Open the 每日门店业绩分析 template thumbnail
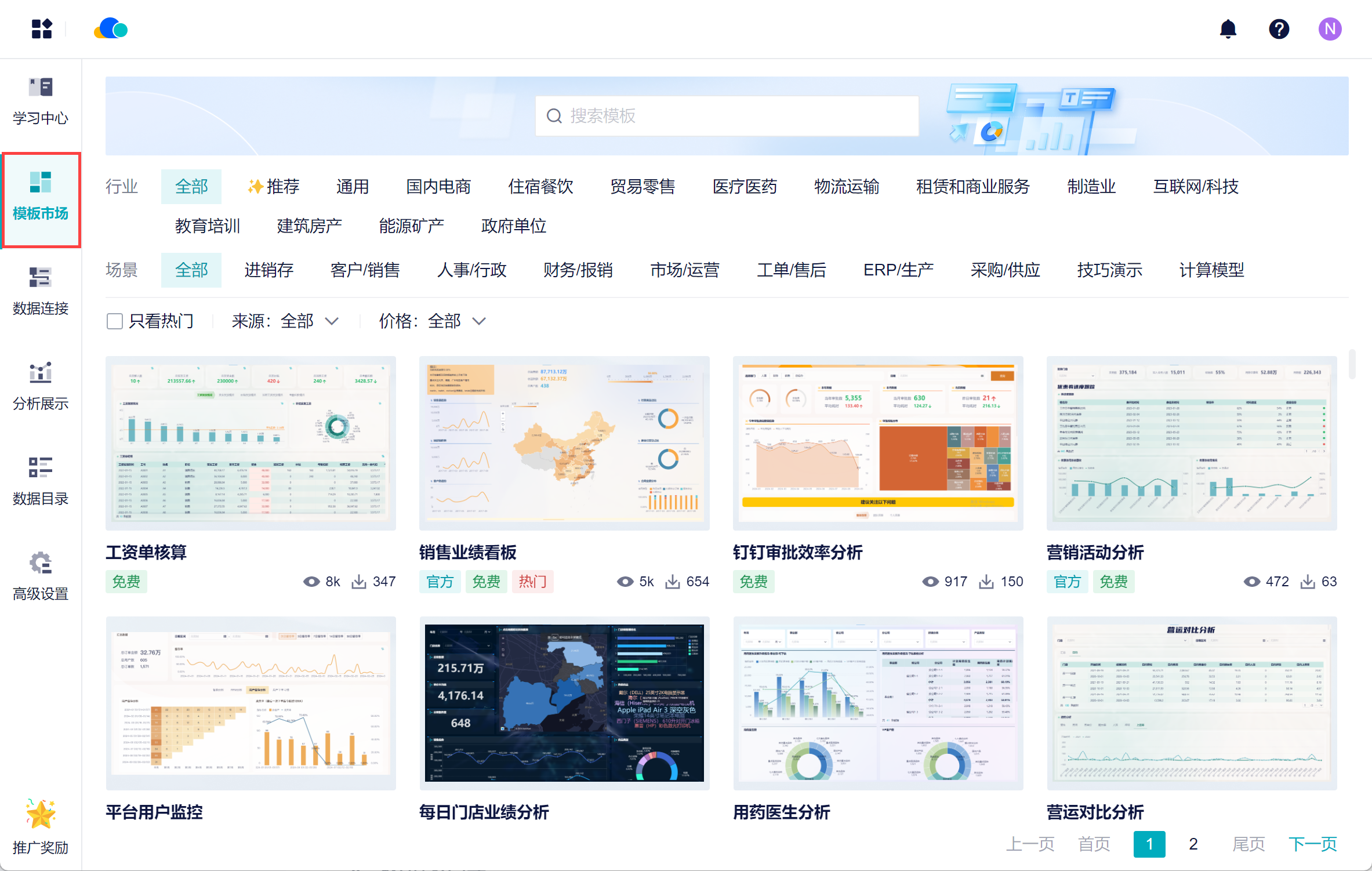Viewport: 1372px width, 871px height. tap(564, 703)
